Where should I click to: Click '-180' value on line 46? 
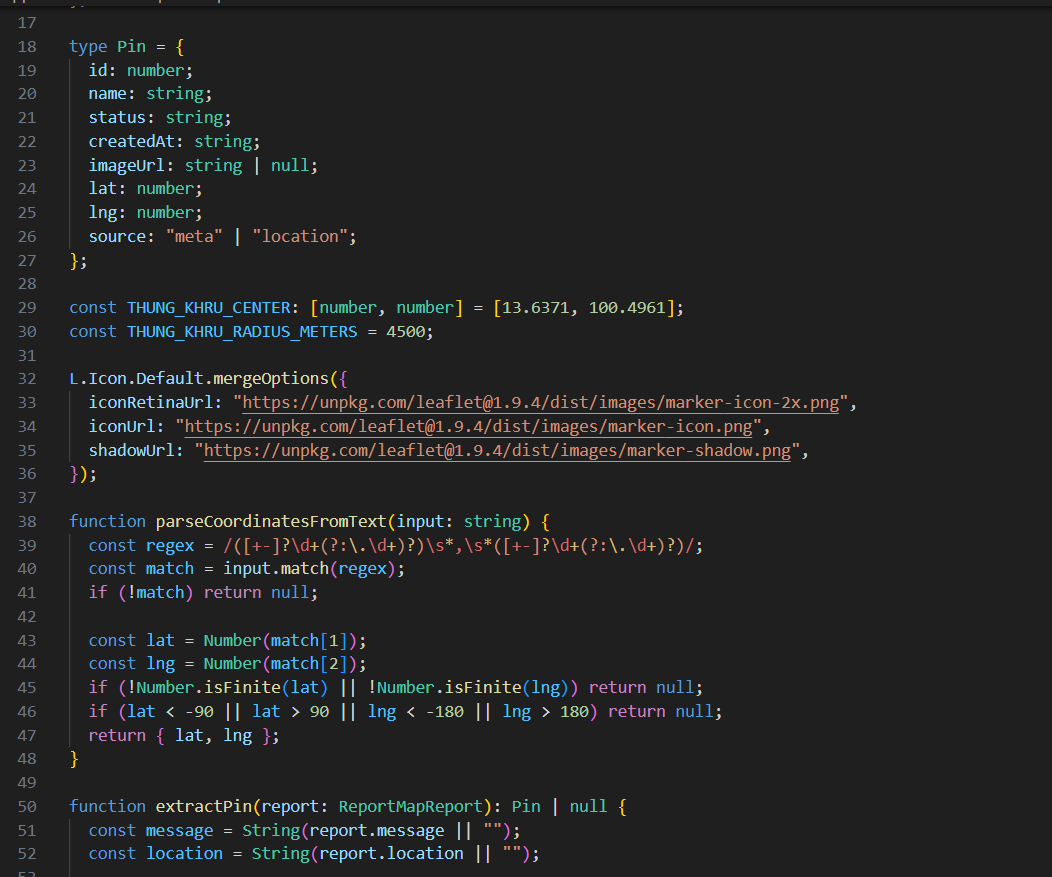pos(445,712)
